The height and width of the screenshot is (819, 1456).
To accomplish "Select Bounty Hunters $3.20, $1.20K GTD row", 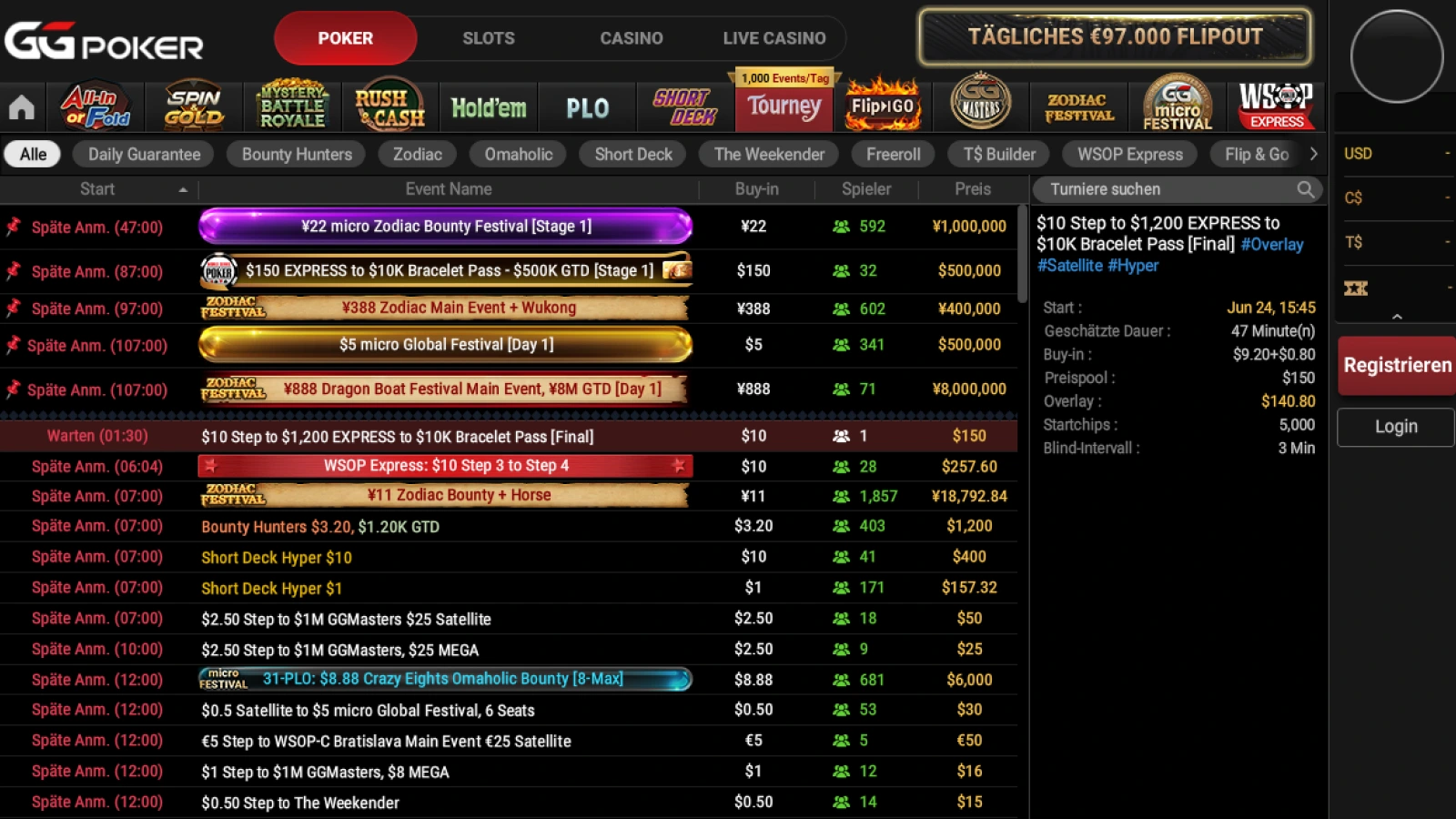I will (509, 526).
